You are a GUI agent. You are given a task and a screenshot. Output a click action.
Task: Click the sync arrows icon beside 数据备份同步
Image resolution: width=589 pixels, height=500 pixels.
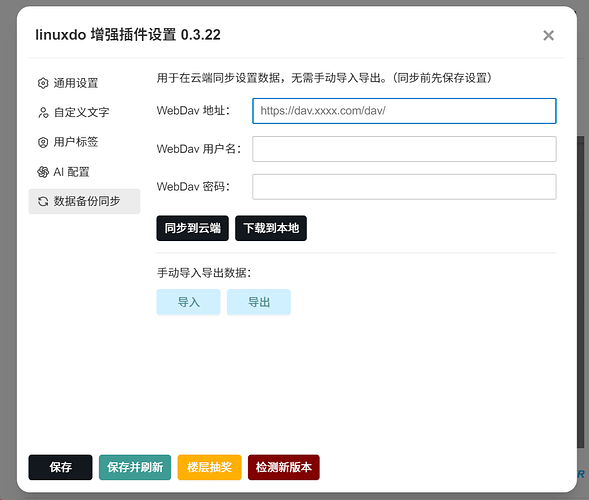point(43,201)
